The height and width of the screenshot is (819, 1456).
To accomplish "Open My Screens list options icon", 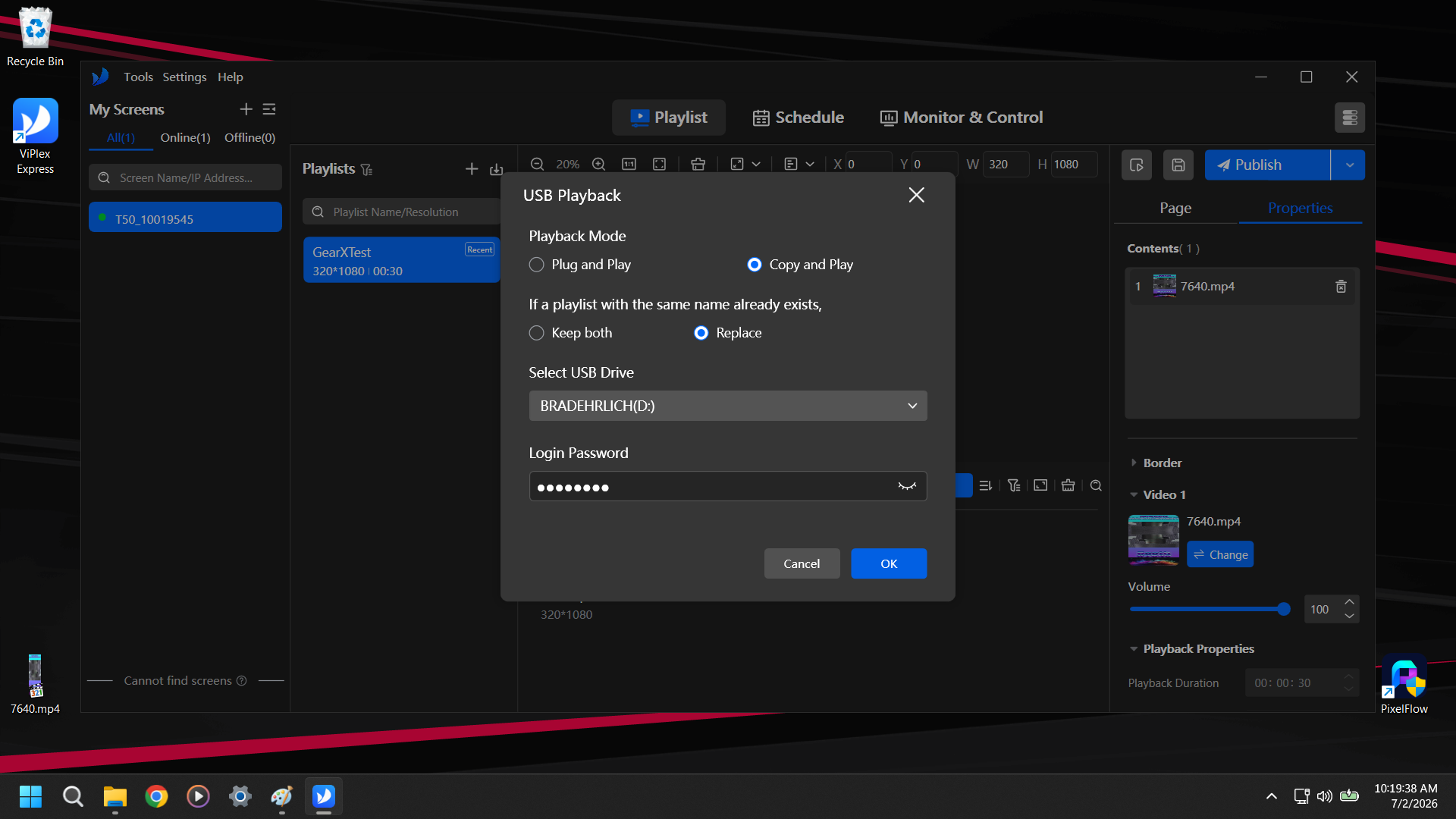I will tap(269, 109).
